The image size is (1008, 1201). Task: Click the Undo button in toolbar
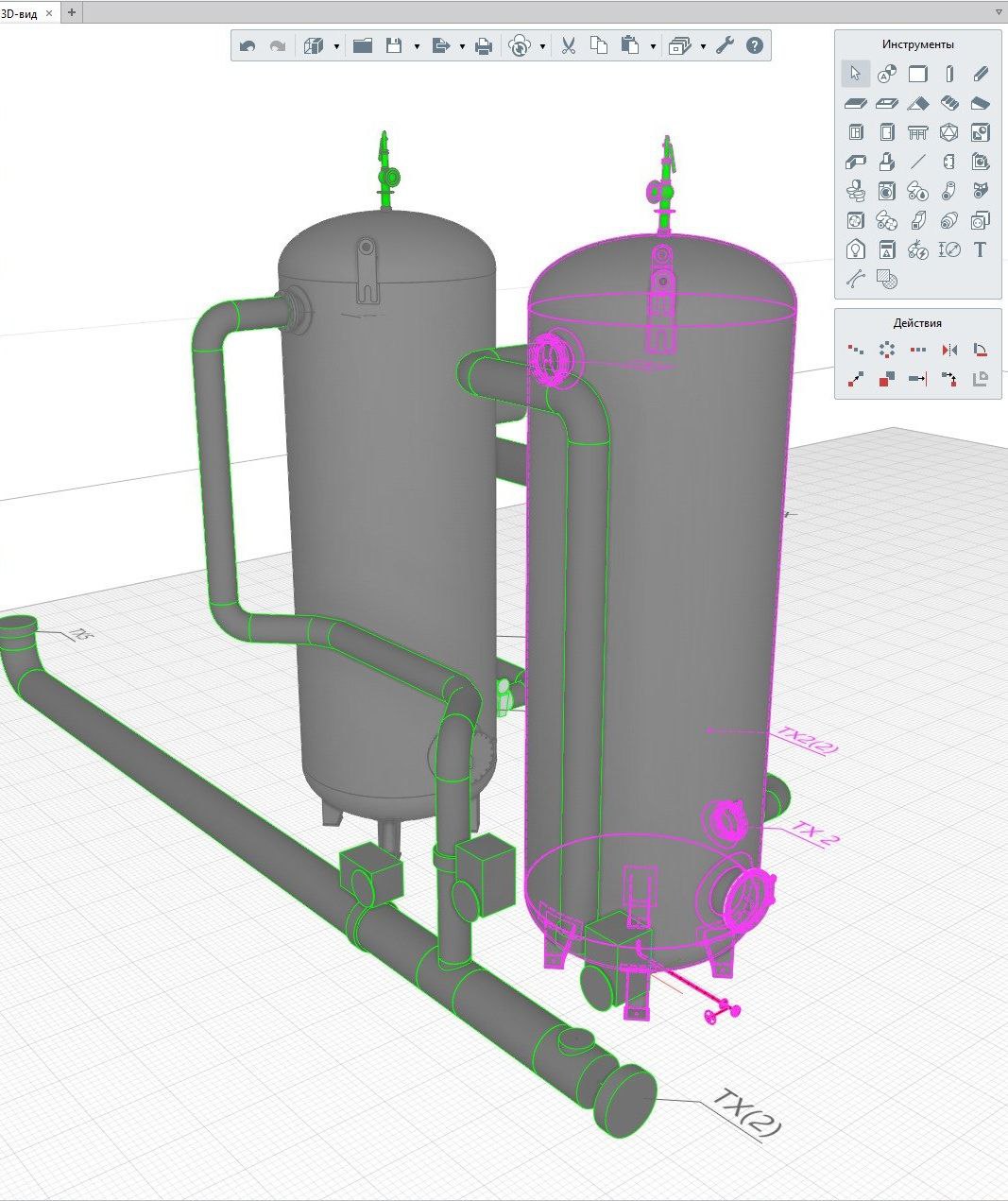click(x=248, y=45)
